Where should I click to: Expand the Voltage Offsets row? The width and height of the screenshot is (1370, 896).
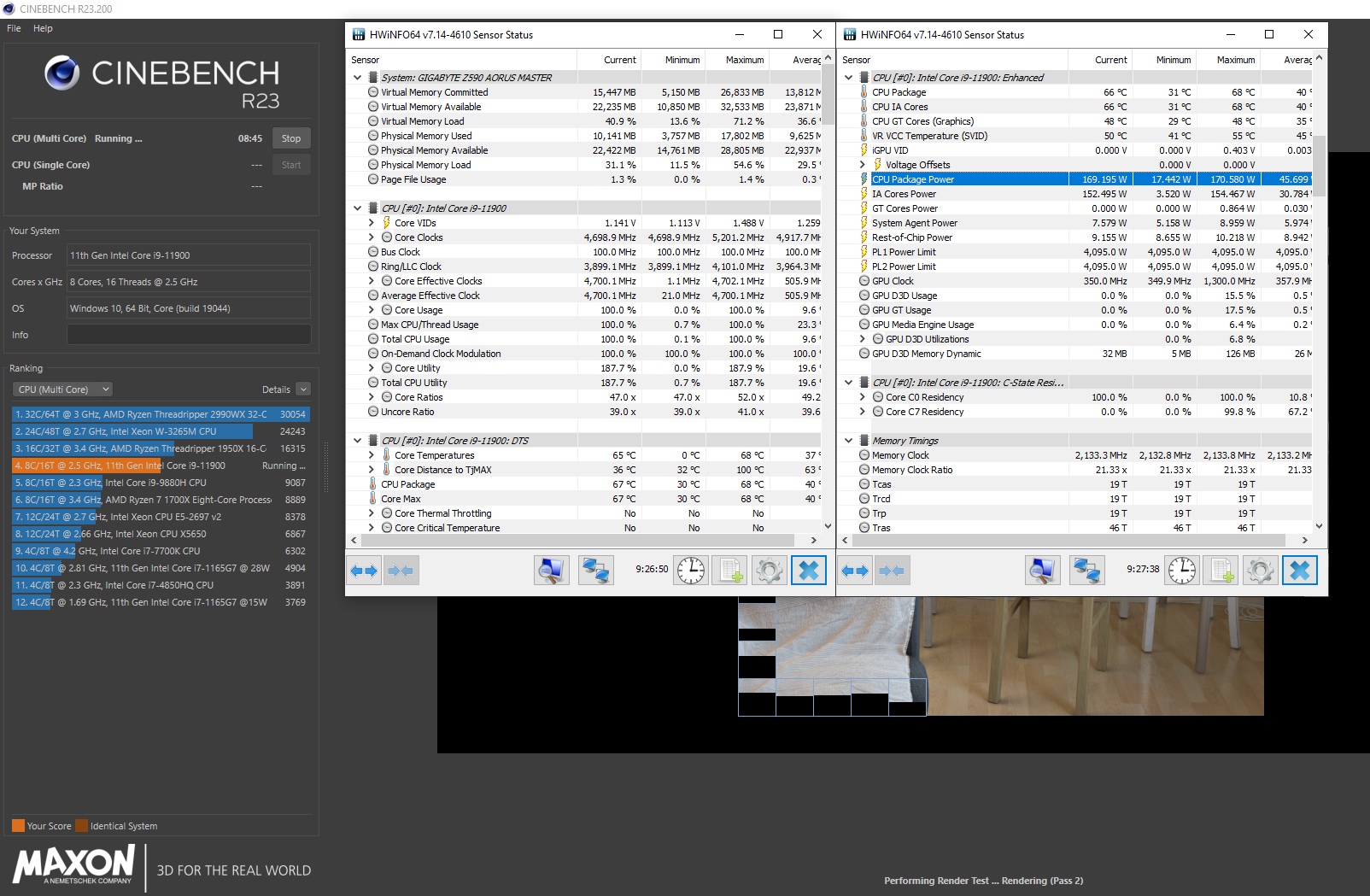point(863,165)
